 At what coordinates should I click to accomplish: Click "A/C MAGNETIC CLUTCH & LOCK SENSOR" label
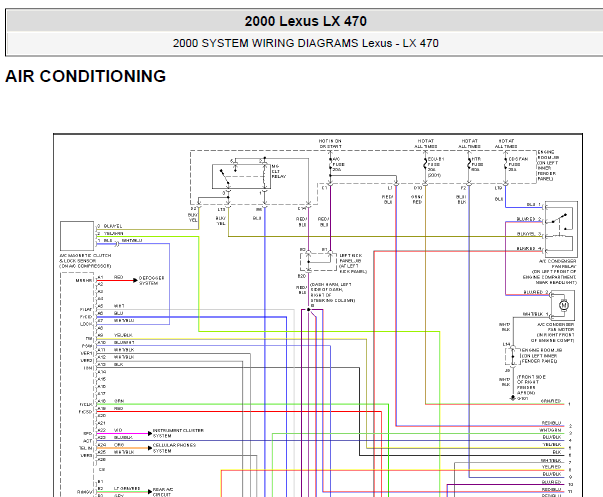point(85,261)
